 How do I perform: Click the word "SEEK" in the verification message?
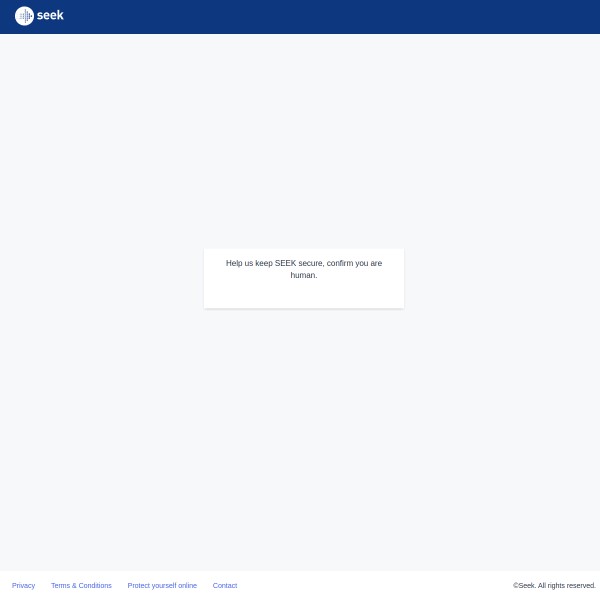(285, 263)
